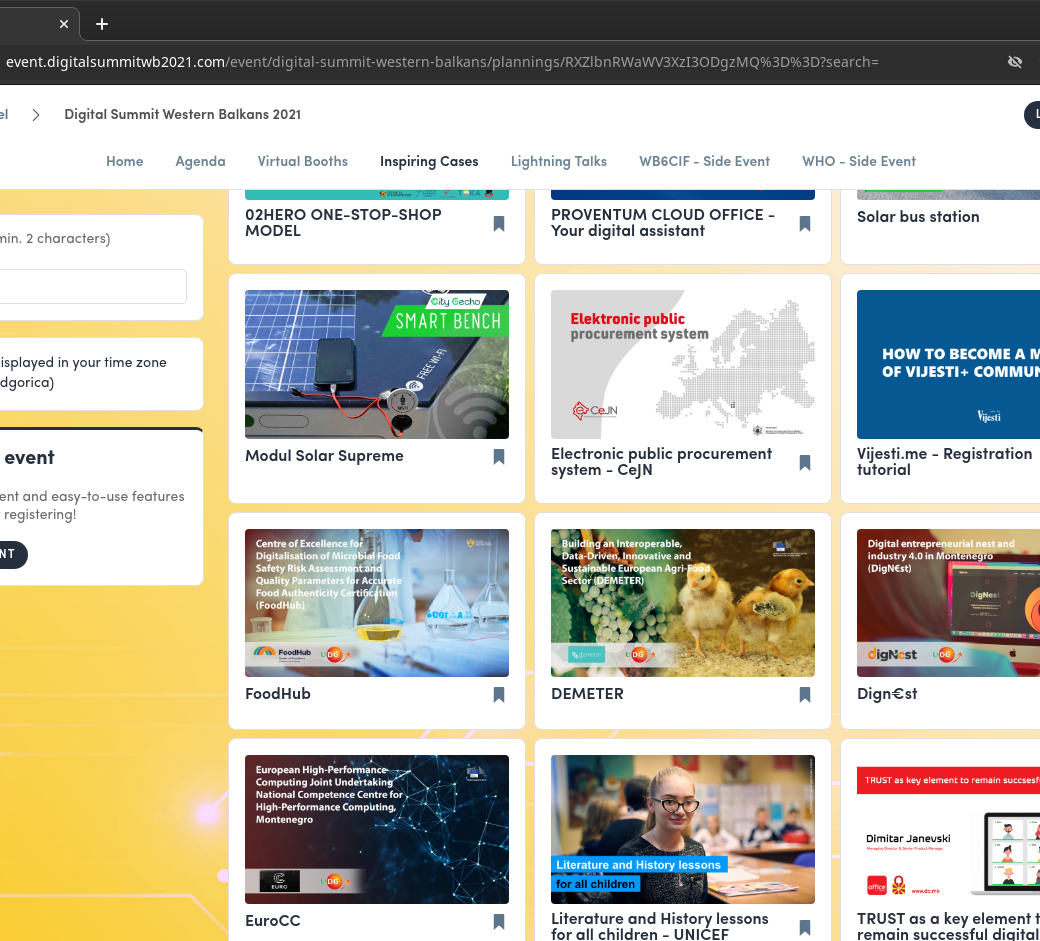Bookmark the 02HERO ONE-STOP-SHOP MODEL card
The image size is (1040, 941).
(499, 223)
